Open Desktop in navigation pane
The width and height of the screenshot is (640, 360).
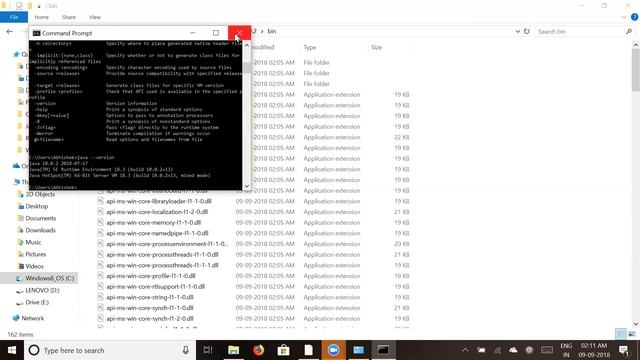pos(36,206)
